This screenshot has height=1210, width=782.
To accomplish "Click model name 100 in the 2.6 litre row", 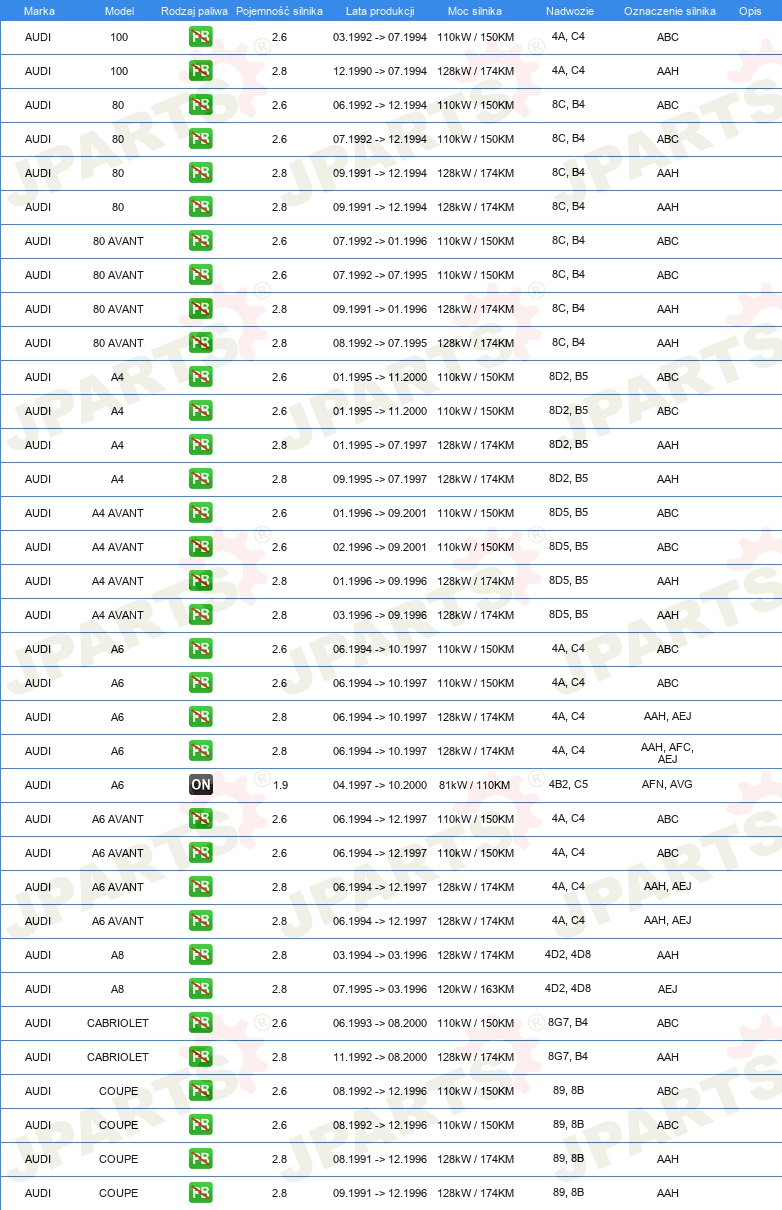I will 119,37.
